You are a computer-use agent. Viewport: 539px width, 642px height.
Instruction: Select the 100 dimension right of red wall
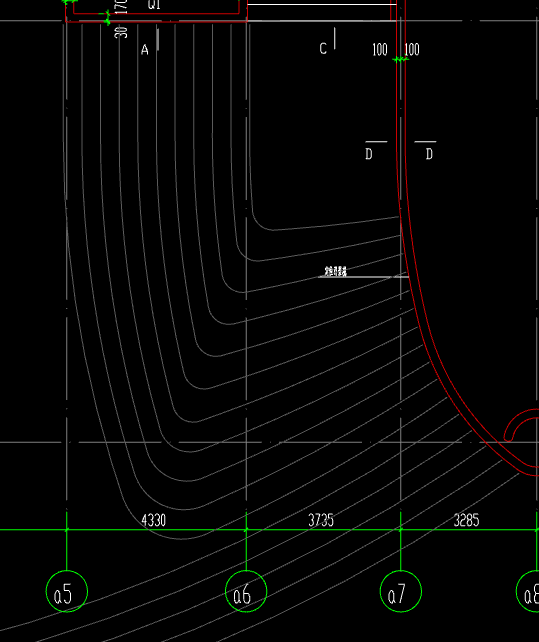point(412,50)
